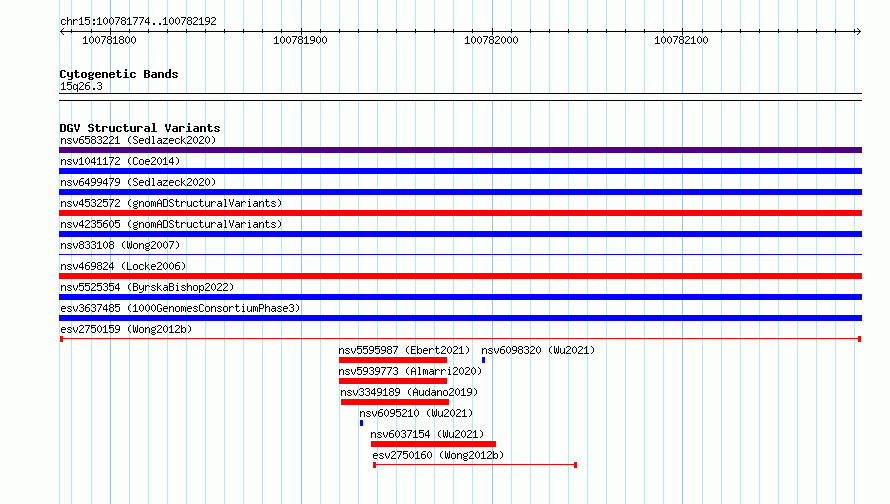Click the red bar under nsv469824
The height and width of the screenshot is (504, 890).
[x=460, y=276]
